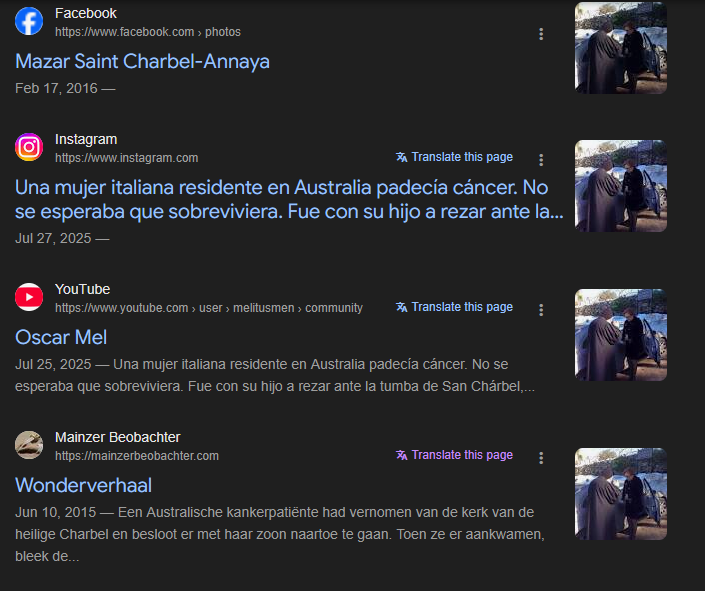Open more options for YouTube result
Viewport: 705px width, 591px height.
(x=541, y=310)
